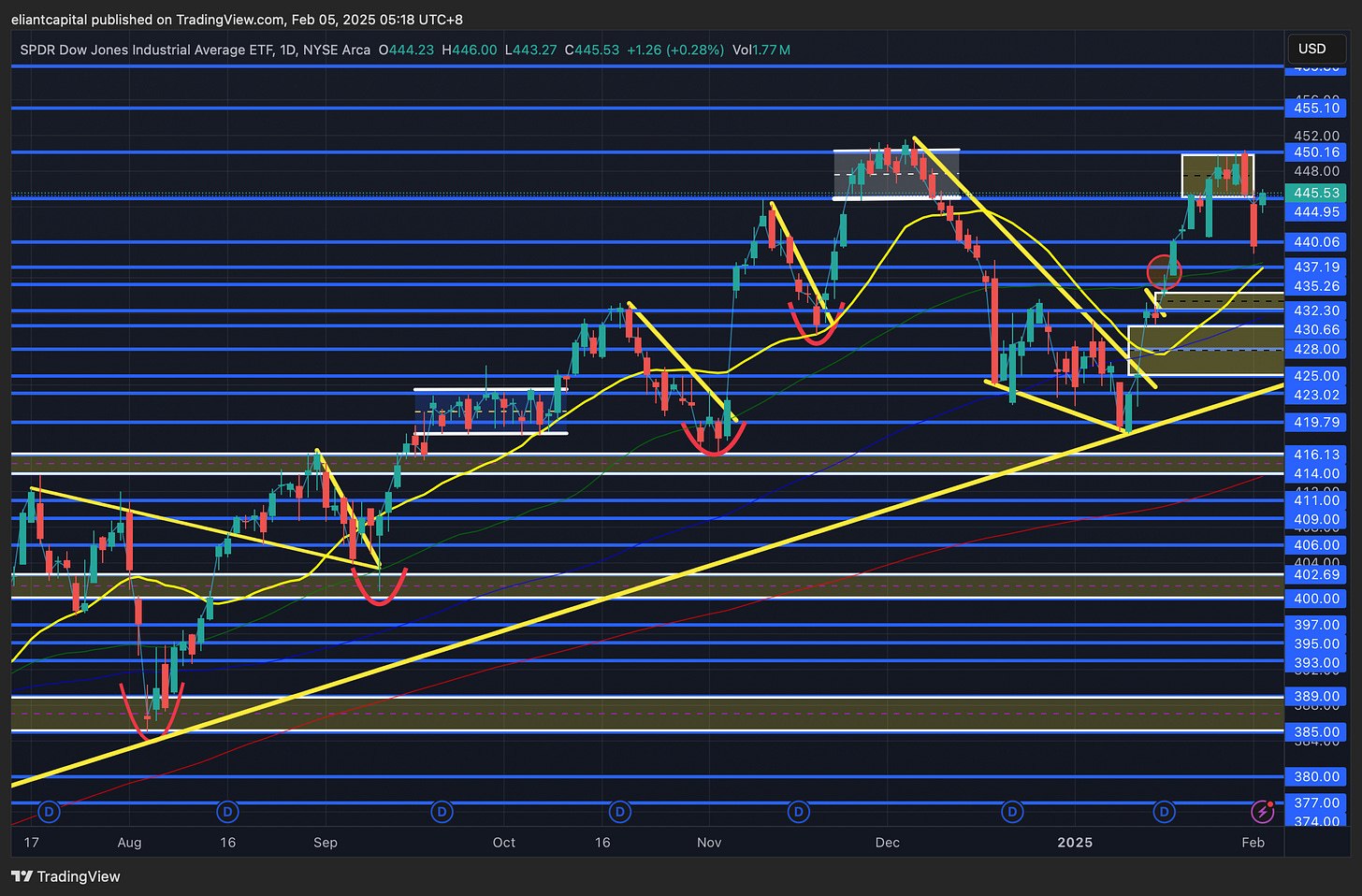Click the TradingView logo at bottom left
The width and height of the screenshot is (1362, 896).
[65, 876]
